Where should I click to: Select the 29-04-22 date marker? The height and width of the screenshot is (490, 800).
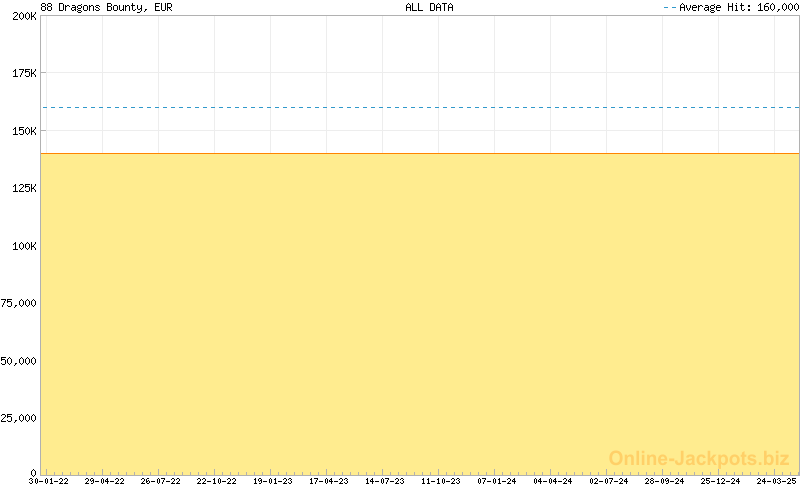point(104,481)
